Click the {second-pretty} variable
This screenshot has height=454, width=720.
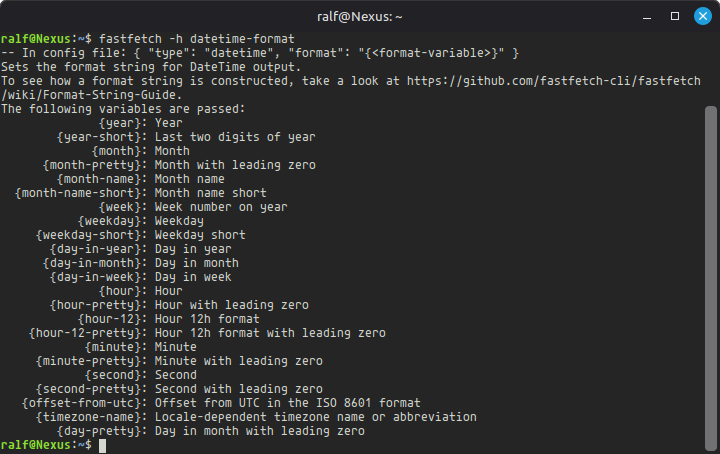pos(88,389)
